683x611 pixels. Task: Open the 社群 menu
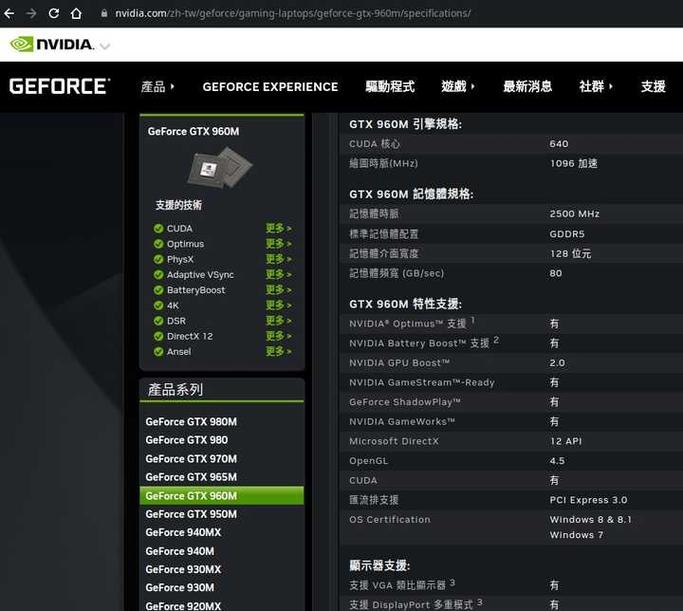[591, 87]
